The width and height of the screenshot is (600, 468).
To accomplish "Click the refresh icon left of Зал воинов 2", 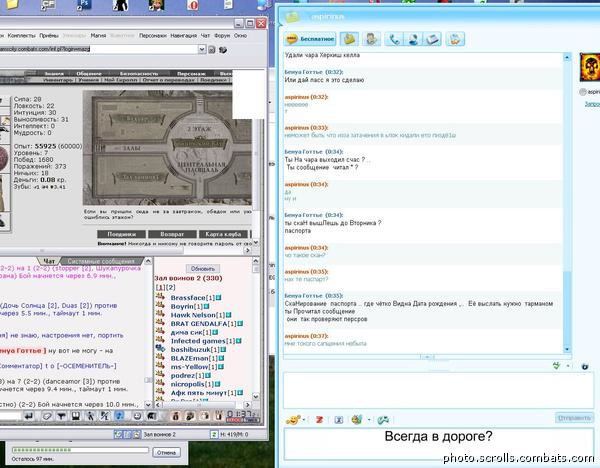I will (x=117, y=434).
